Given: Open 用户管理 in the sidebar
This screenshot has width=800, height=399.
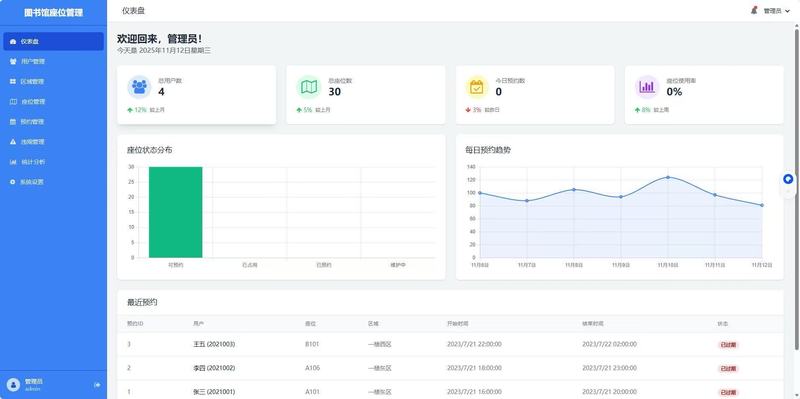Looking at the screenshot, I should (x=53, y=61).
